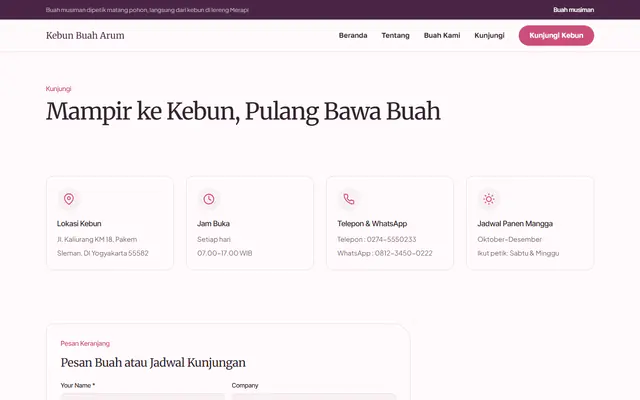Go to the Tentang page
Viewport: 640px width, 400px height.
click(x=396, y=36)
